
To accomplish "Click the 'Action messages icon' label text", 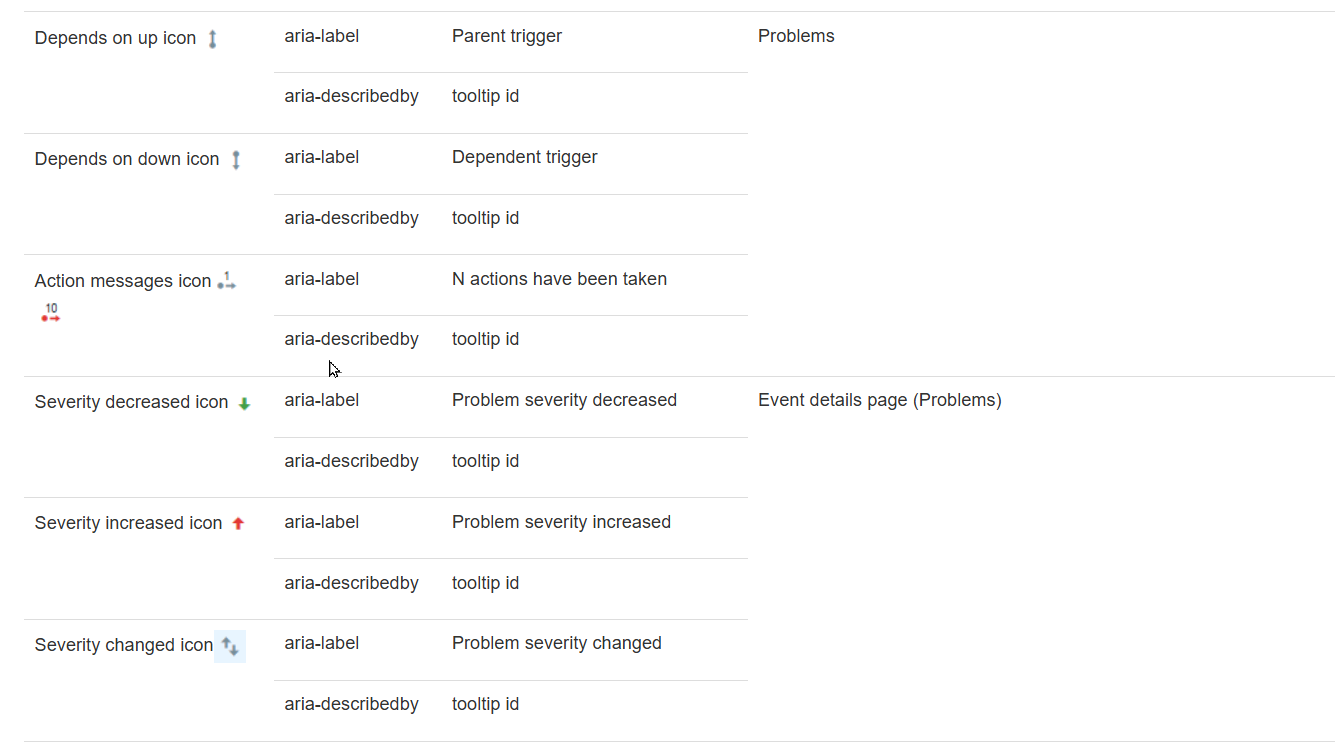I will (x=123, y=281).
